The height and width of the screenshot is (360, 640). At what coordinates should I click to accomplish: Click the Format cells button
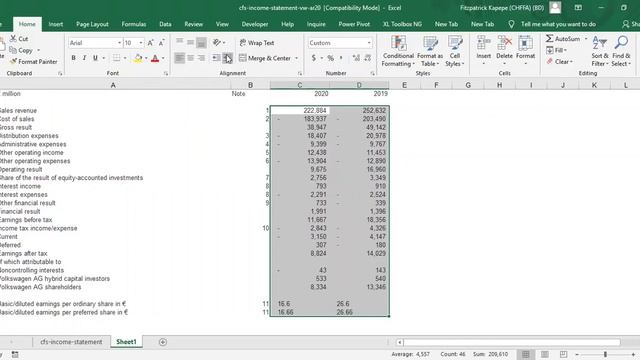(525, 51)
